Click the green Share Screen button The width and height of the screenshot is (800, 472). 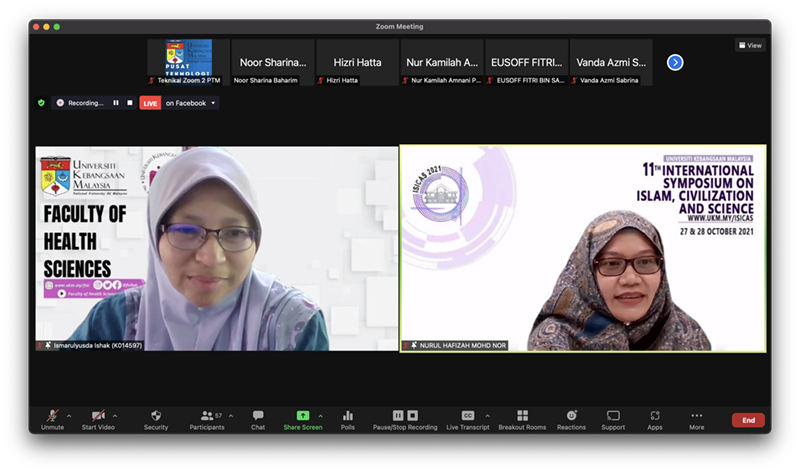[302, 418]
